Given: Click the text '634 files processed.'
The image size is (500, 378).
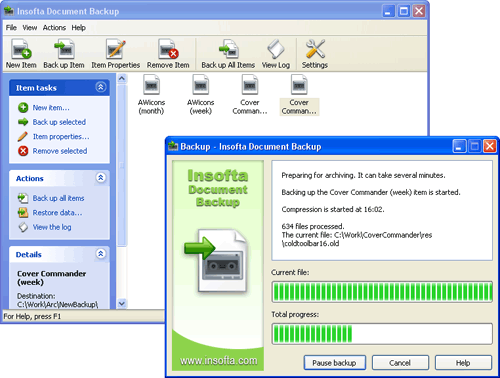Looking at the screenshot, I should (x=313, y=226).
